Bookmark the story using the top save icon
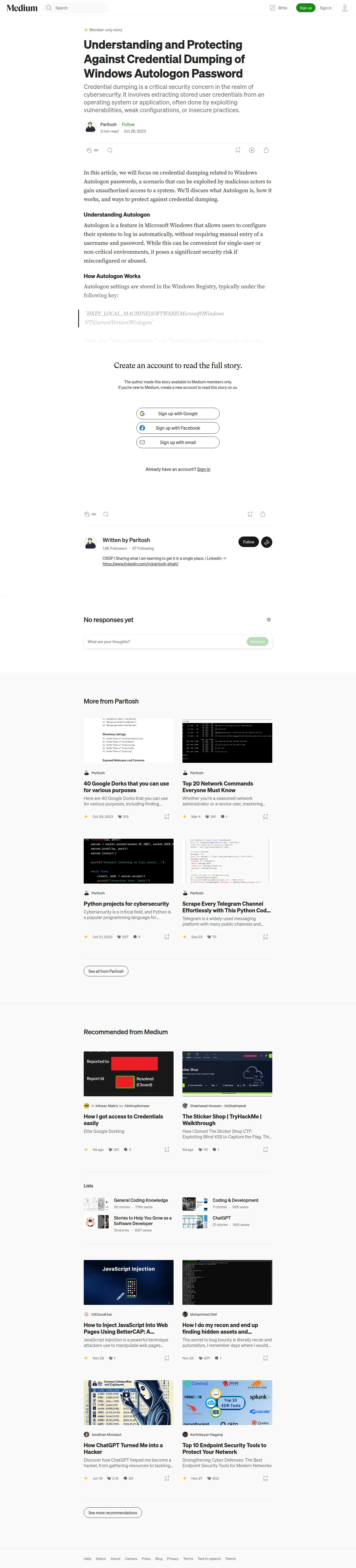356x1568 pixels. [238, 150]
